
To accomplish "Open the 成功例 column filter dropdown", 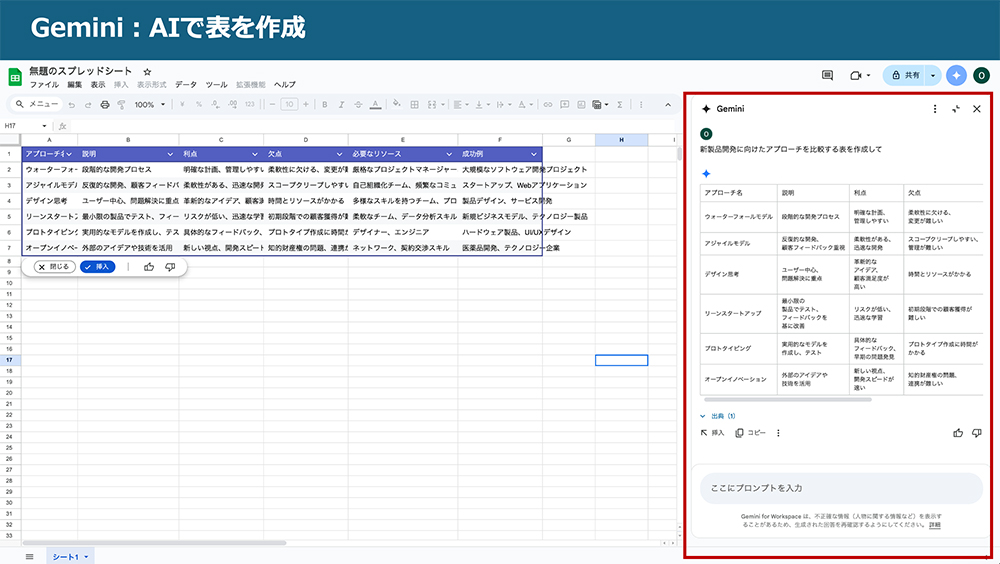I will tap(534, 154).
